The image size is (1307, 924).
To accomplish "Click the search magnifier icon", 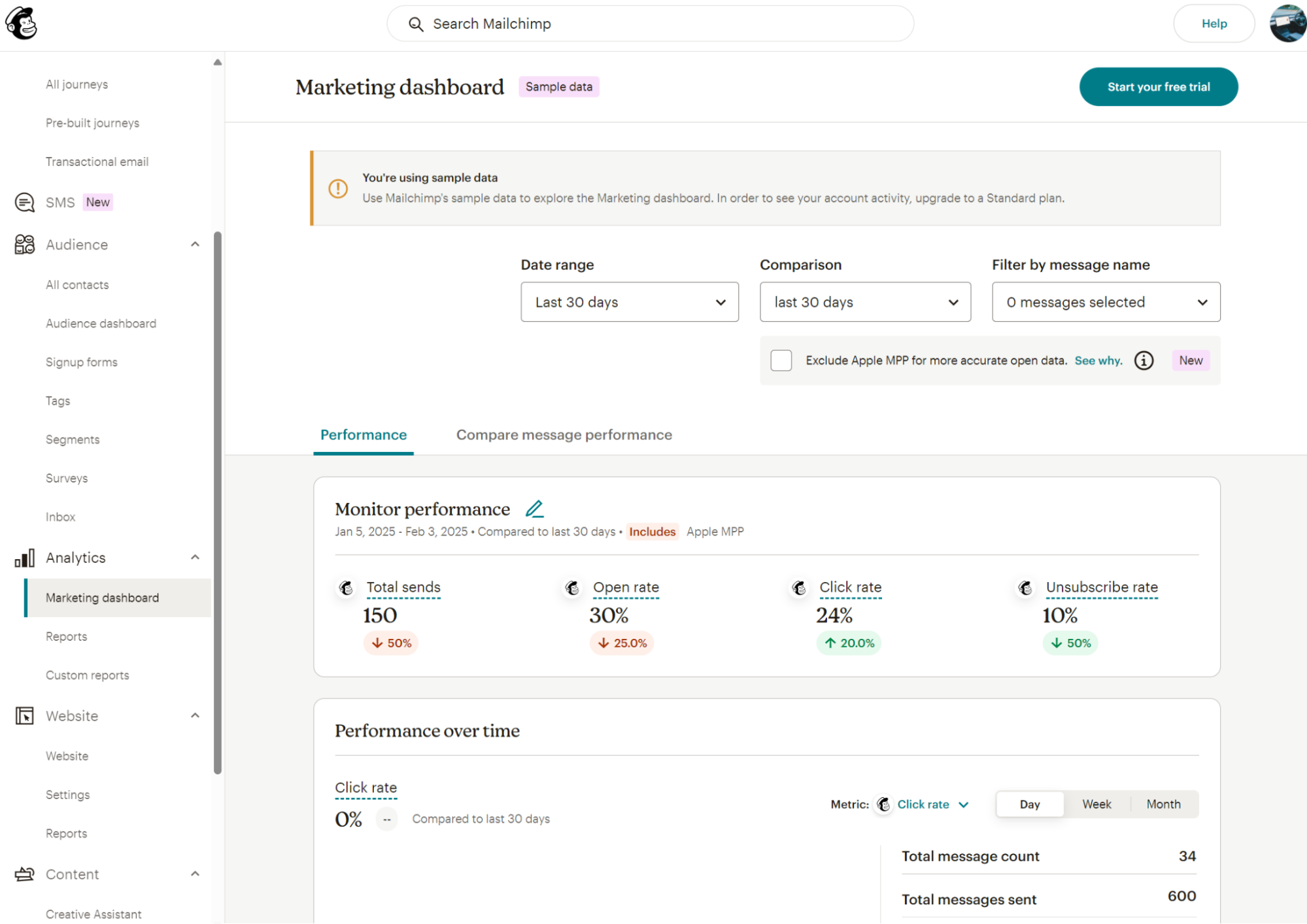I will coord(416,24).
